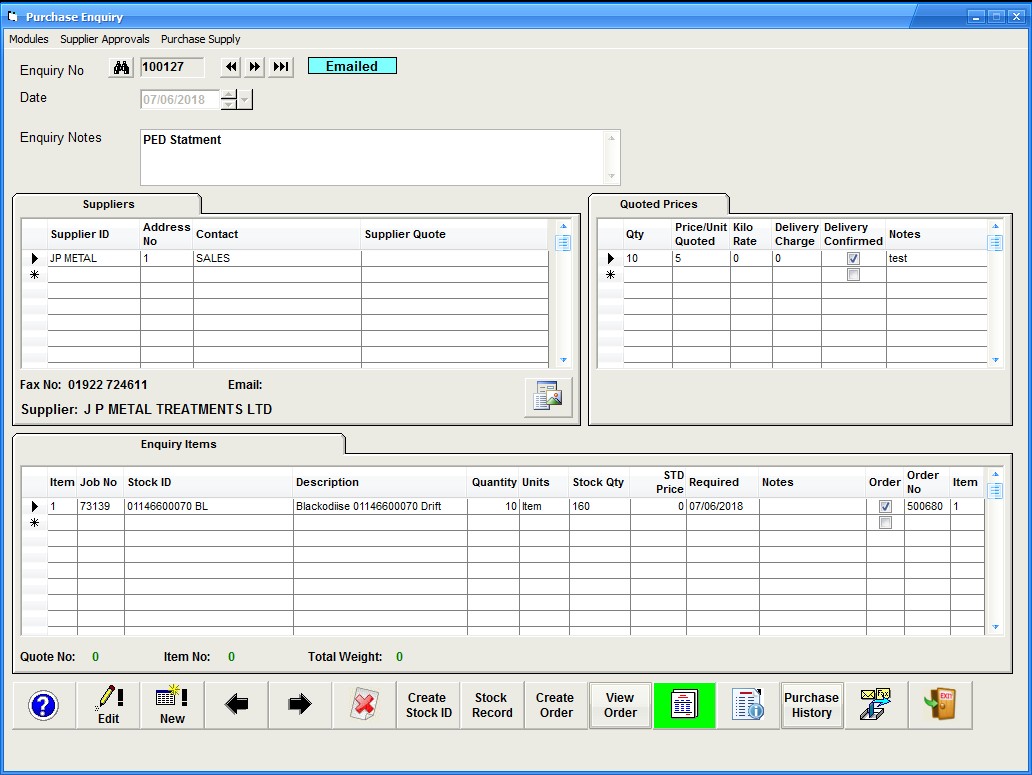Click the red X delete icon

click(x=364, y=705)
